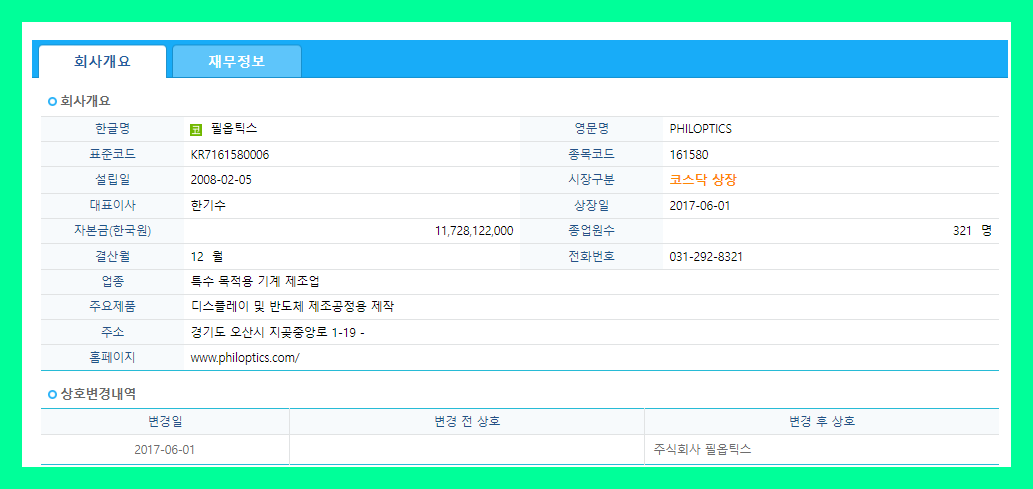
Task: Click the 업종 field label
Action: (112, 281)
